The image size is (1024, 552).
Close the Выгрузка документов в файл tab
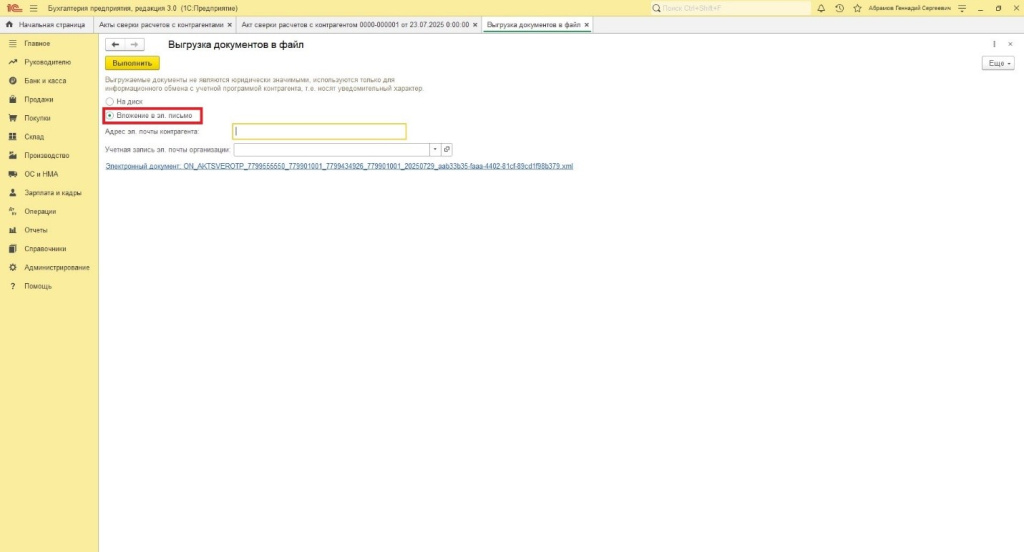(586, 25)
